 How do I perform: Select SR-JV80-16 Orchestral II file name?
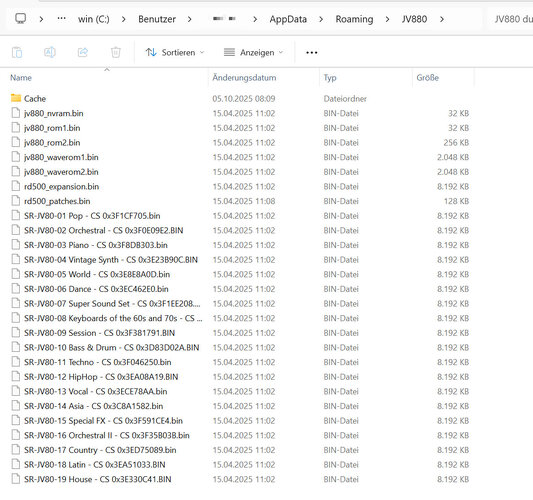pyautogui.click(x=107, y=435)
